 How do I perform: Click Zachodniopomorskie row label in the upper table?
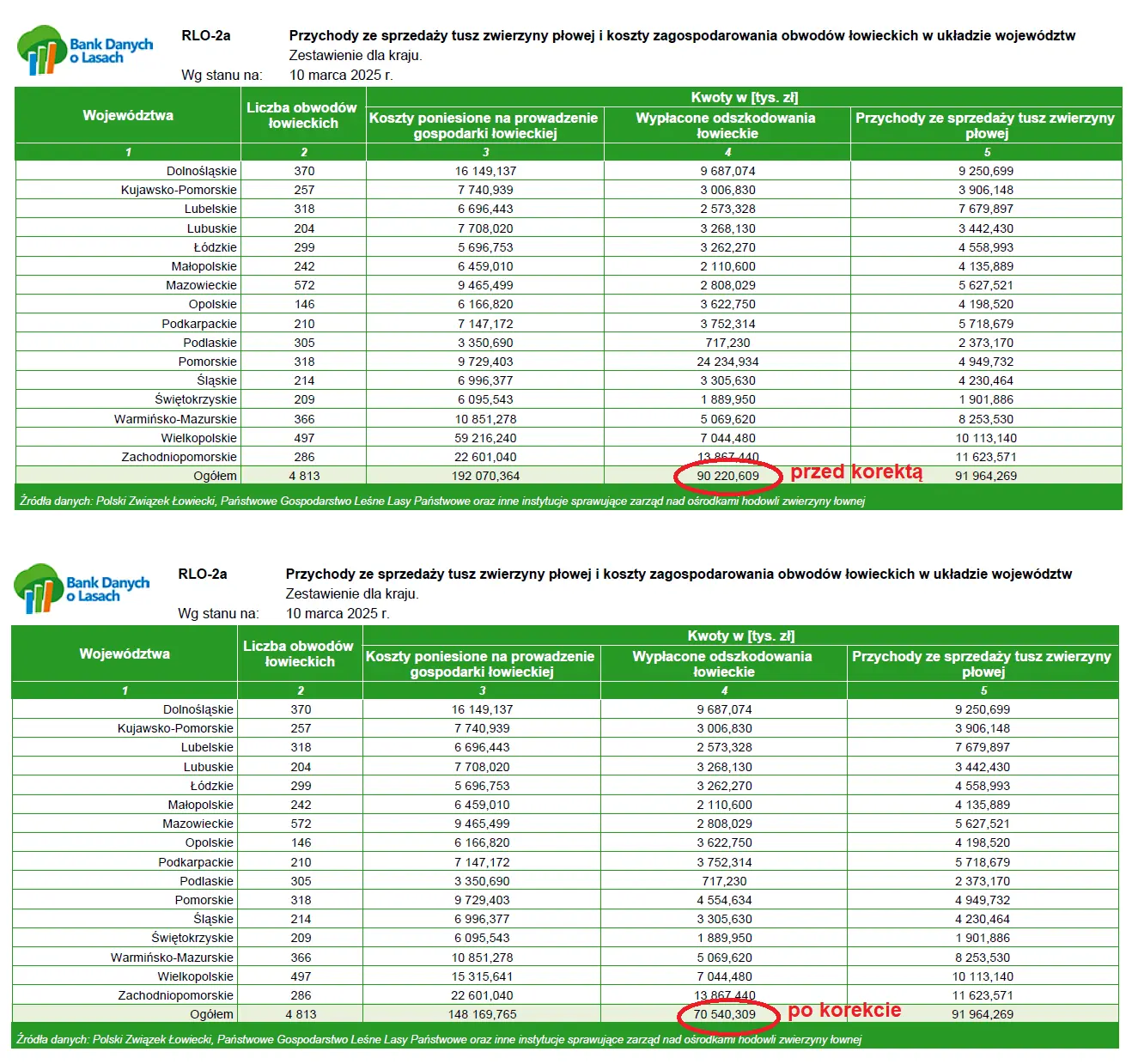[179, 457]
